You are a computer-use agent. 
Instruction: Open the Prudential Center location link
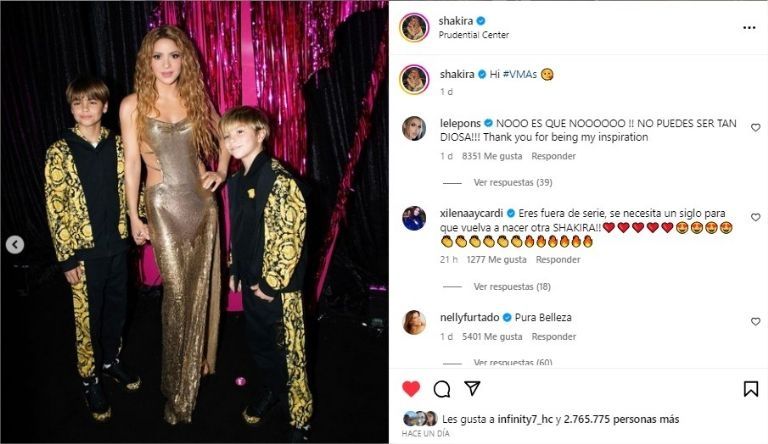point(474,35)
